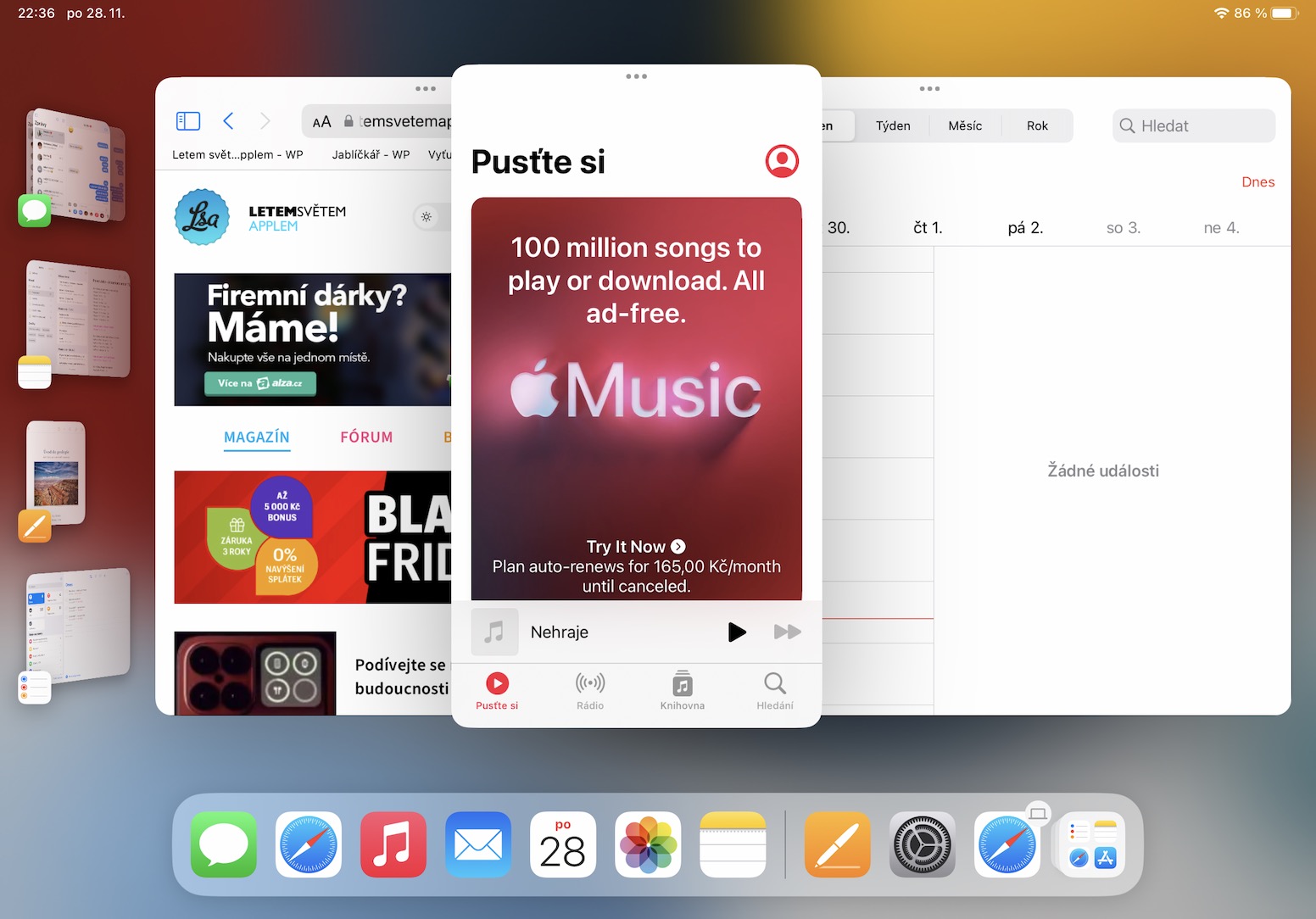Select Safari tab Jablíčkář - WP
The image size is (1316, 919).
(371, 154)
